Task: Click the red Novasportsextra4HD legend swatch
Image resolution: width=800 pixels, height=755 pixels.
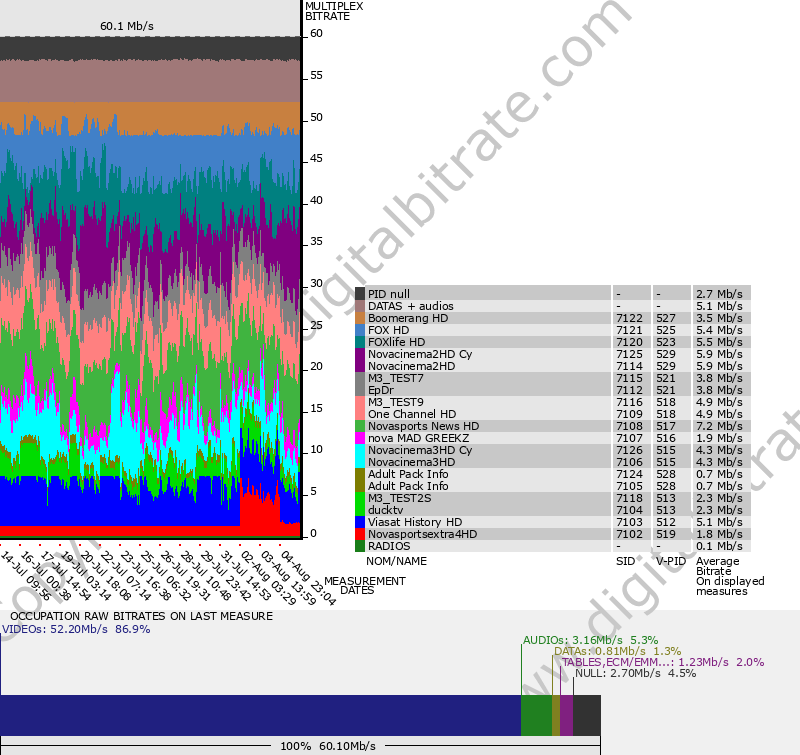Action: [x=360, y=534]
